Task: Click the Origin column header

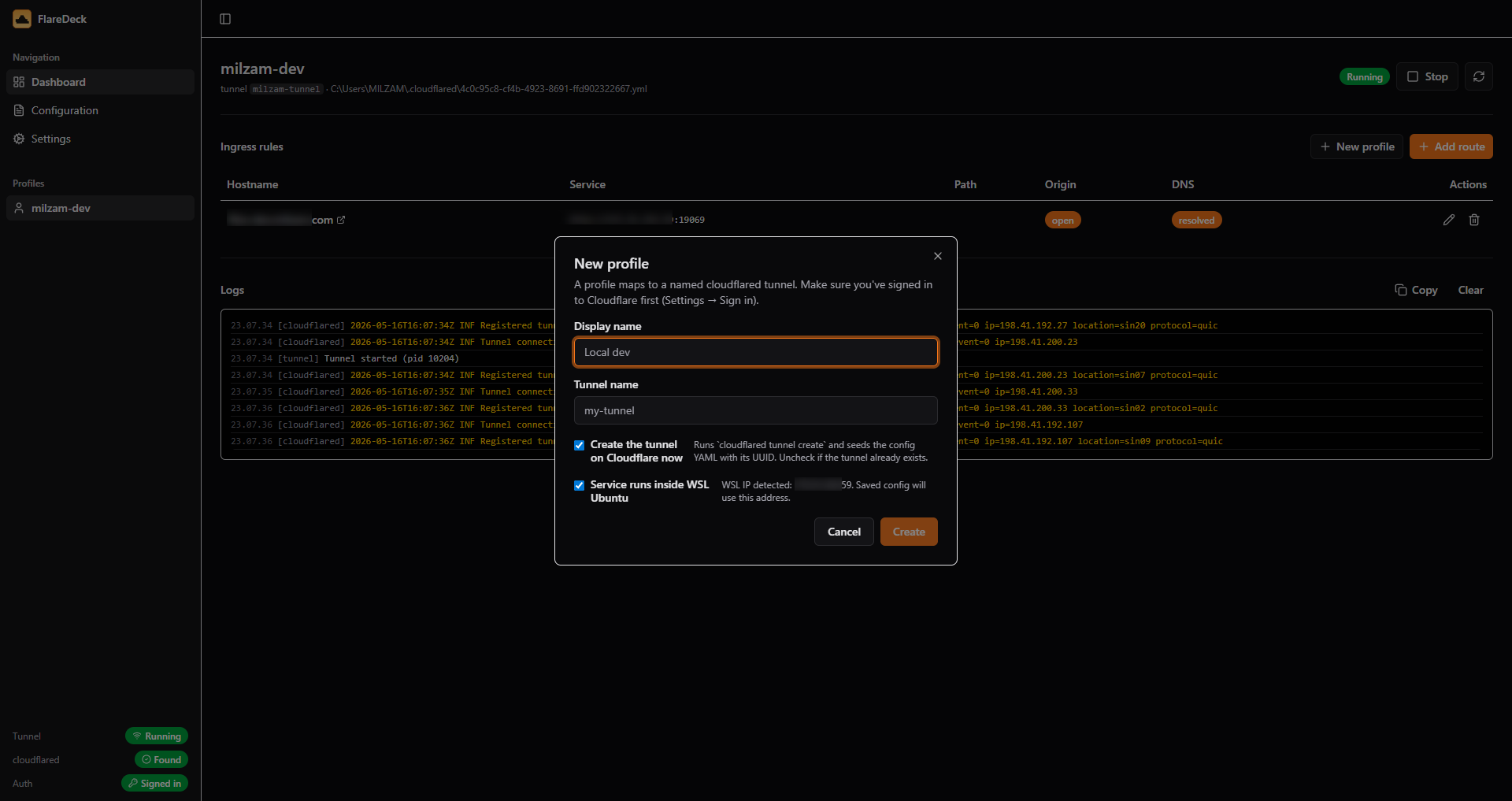Action: pyautogui.click(x=1060, y=184)
